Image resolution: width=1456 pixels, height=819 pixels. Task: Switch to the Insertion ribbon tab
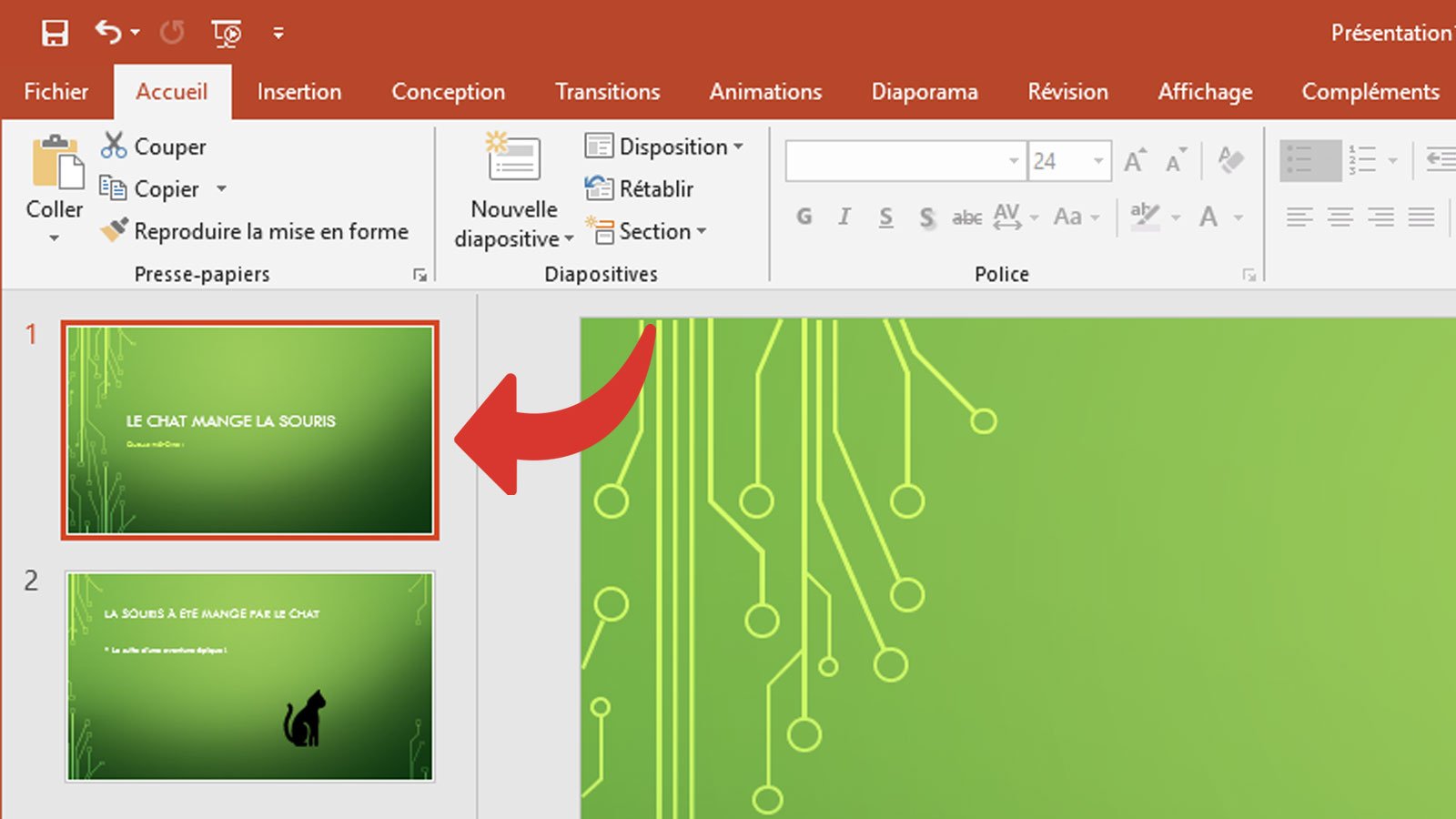299,91
